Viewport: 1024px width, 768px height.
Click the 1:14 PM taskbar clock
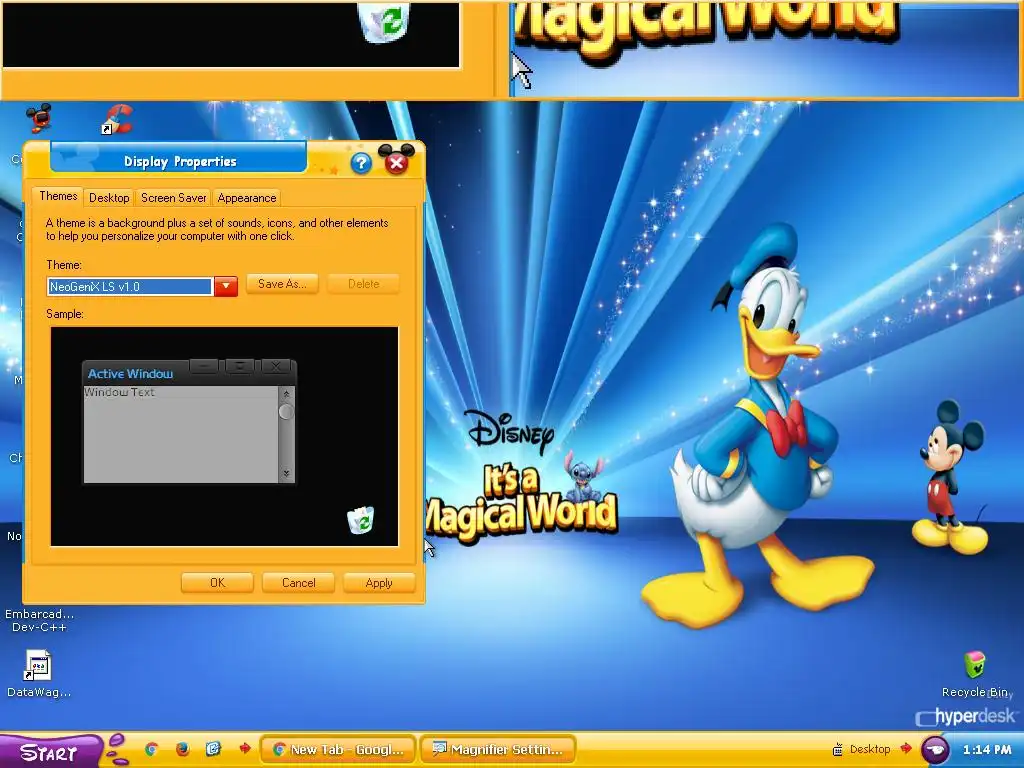987,750
